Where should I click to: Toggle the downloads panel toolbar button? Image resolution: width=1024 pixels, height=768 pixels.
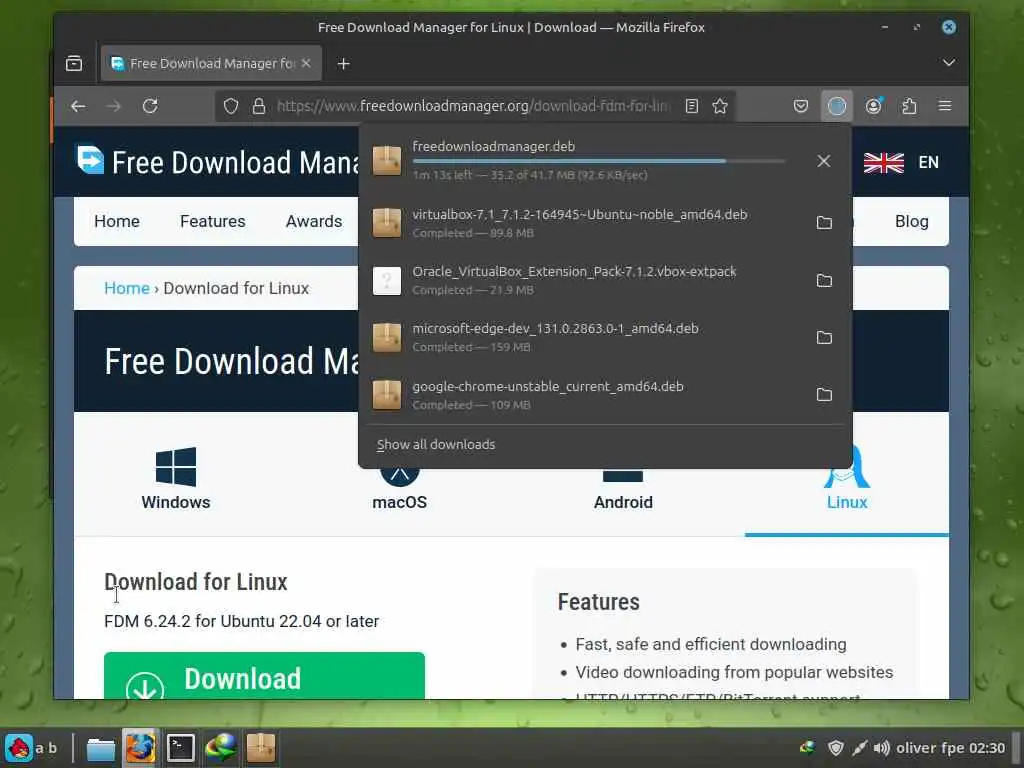coord(837,106)
